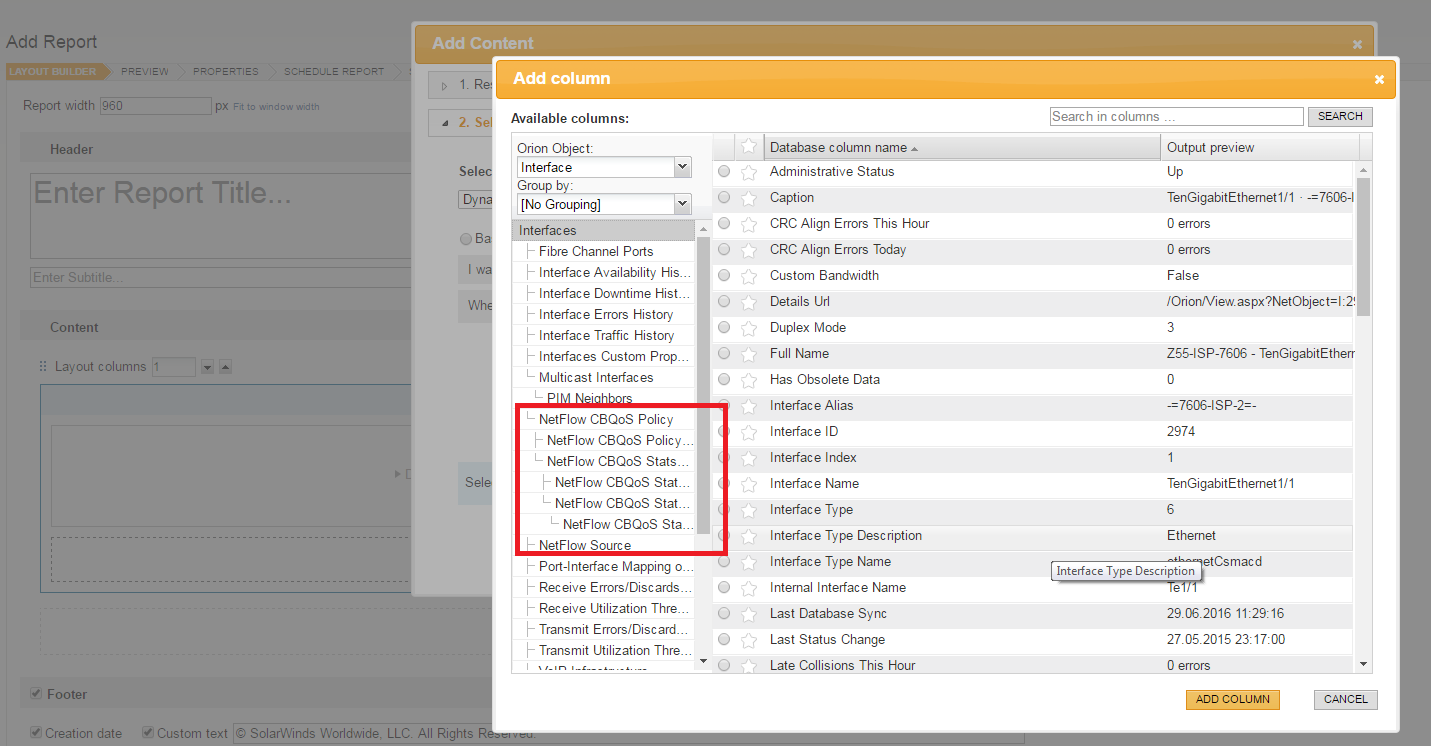The width and height of the screenshot is (1431, 746).
Task: Select Interface Errors History tree item
Action: tap(606, 315)
